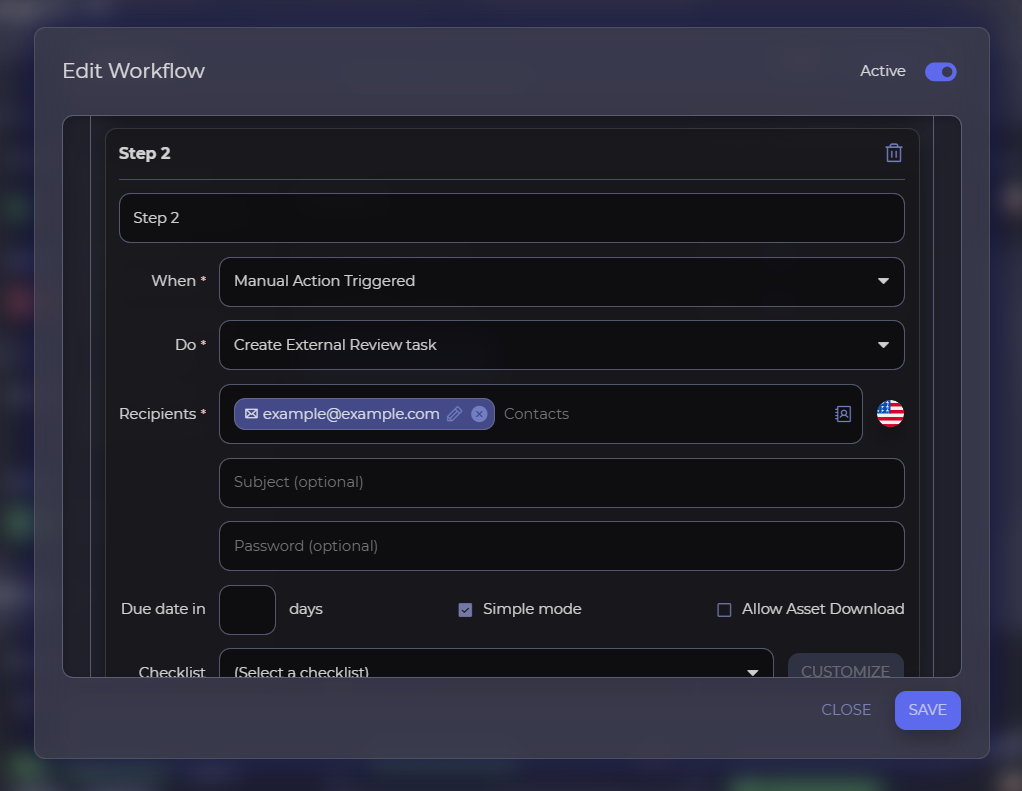Click the envelope icon on the recipient chip
The width and height of the screenshot is (1022, 791).
click(251, 414)
